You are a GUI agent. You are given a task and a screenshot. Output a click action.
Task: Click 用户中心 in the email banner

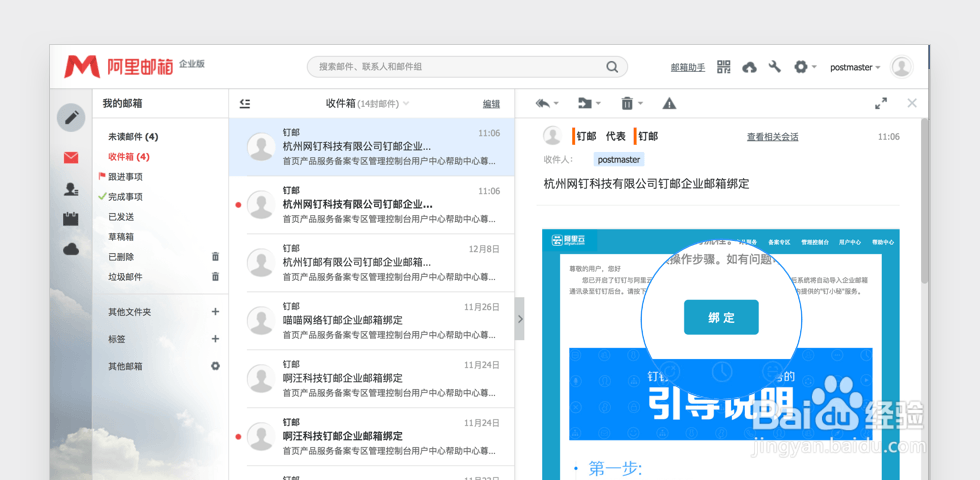tap(850, 242)
